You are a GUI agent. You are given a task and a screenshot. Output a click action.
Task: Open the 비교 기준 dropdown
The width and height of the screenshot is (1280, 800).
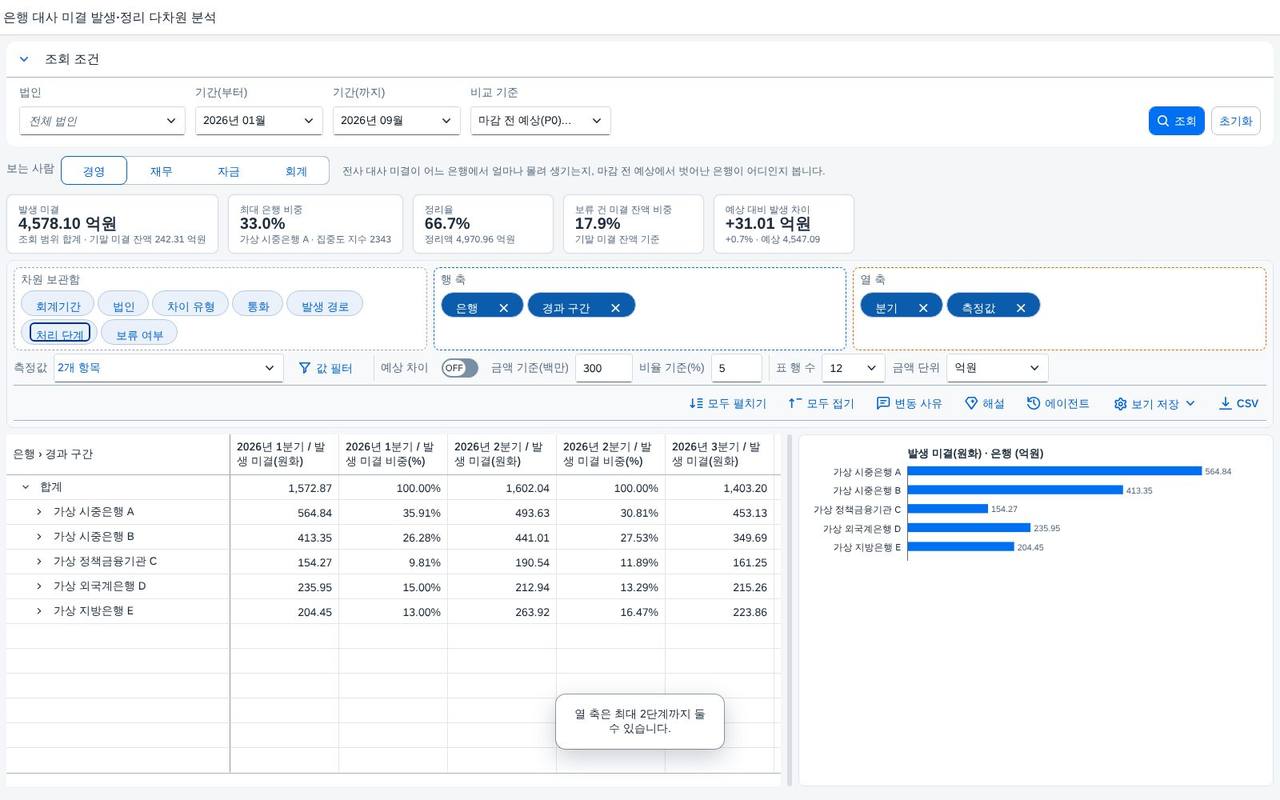540,121
